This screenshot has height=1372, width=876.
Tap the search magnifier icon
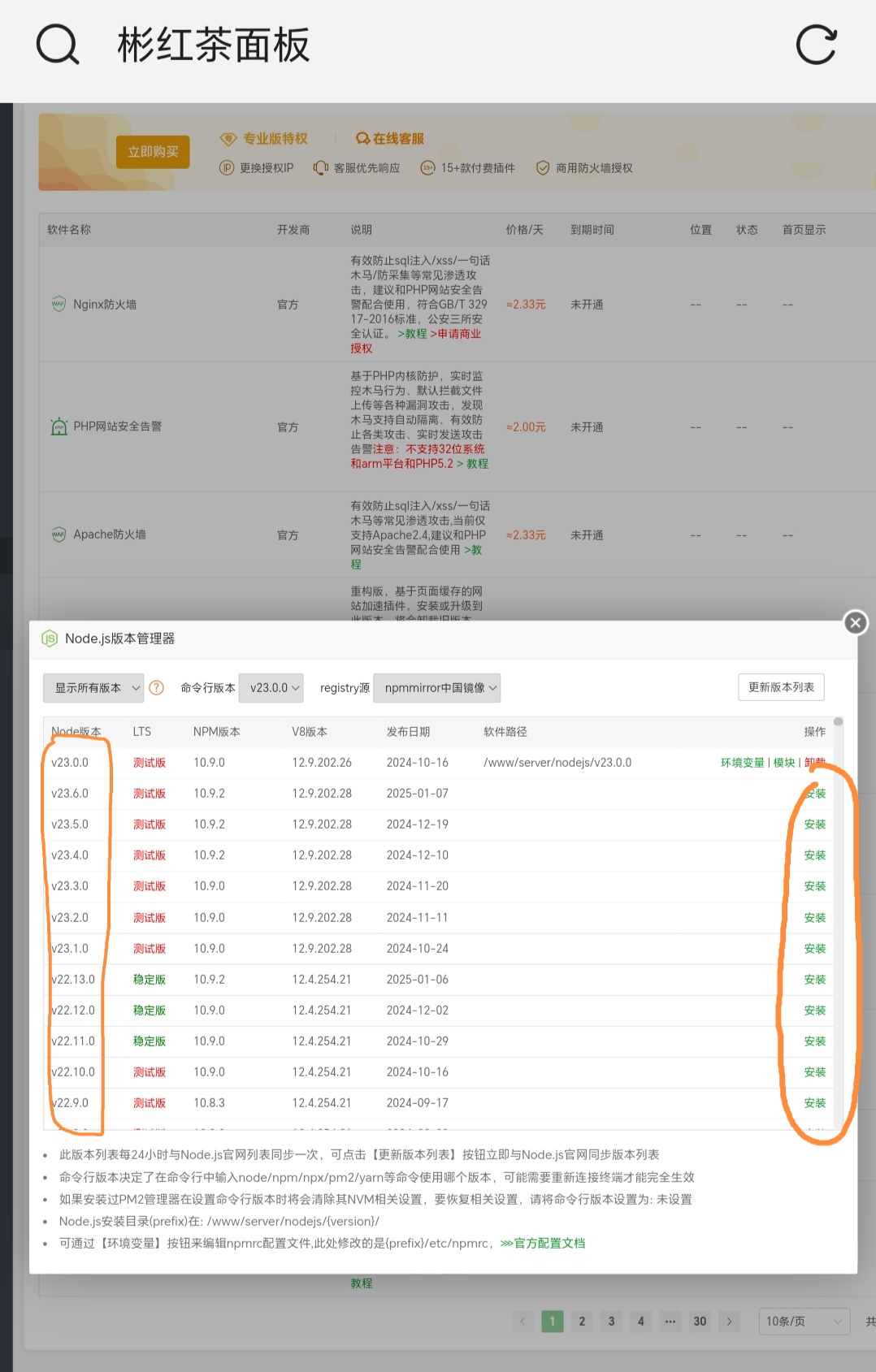pos(58,45)
